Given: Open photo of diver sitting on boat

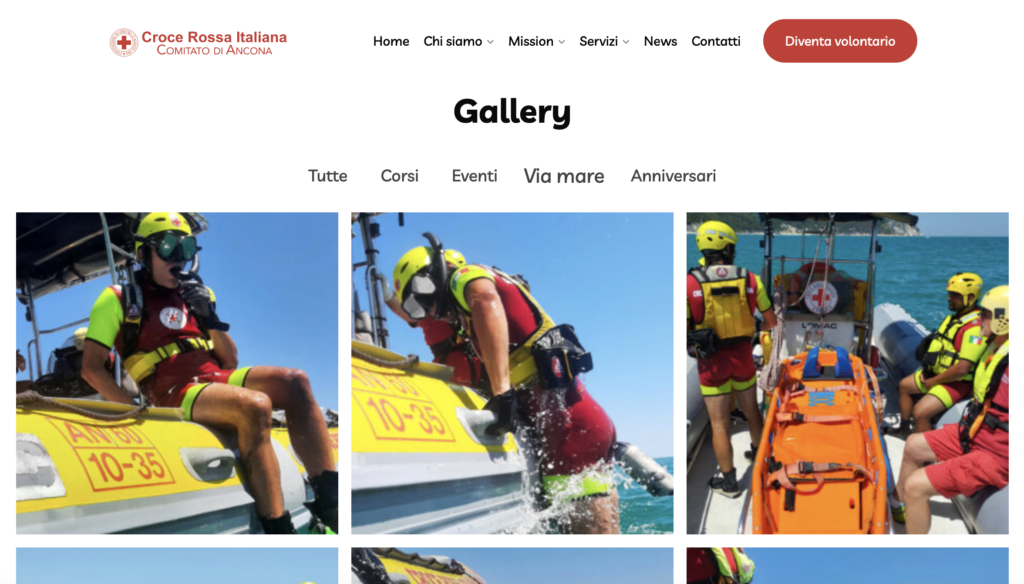Looking at the screenshot, I should pos(177,373).
